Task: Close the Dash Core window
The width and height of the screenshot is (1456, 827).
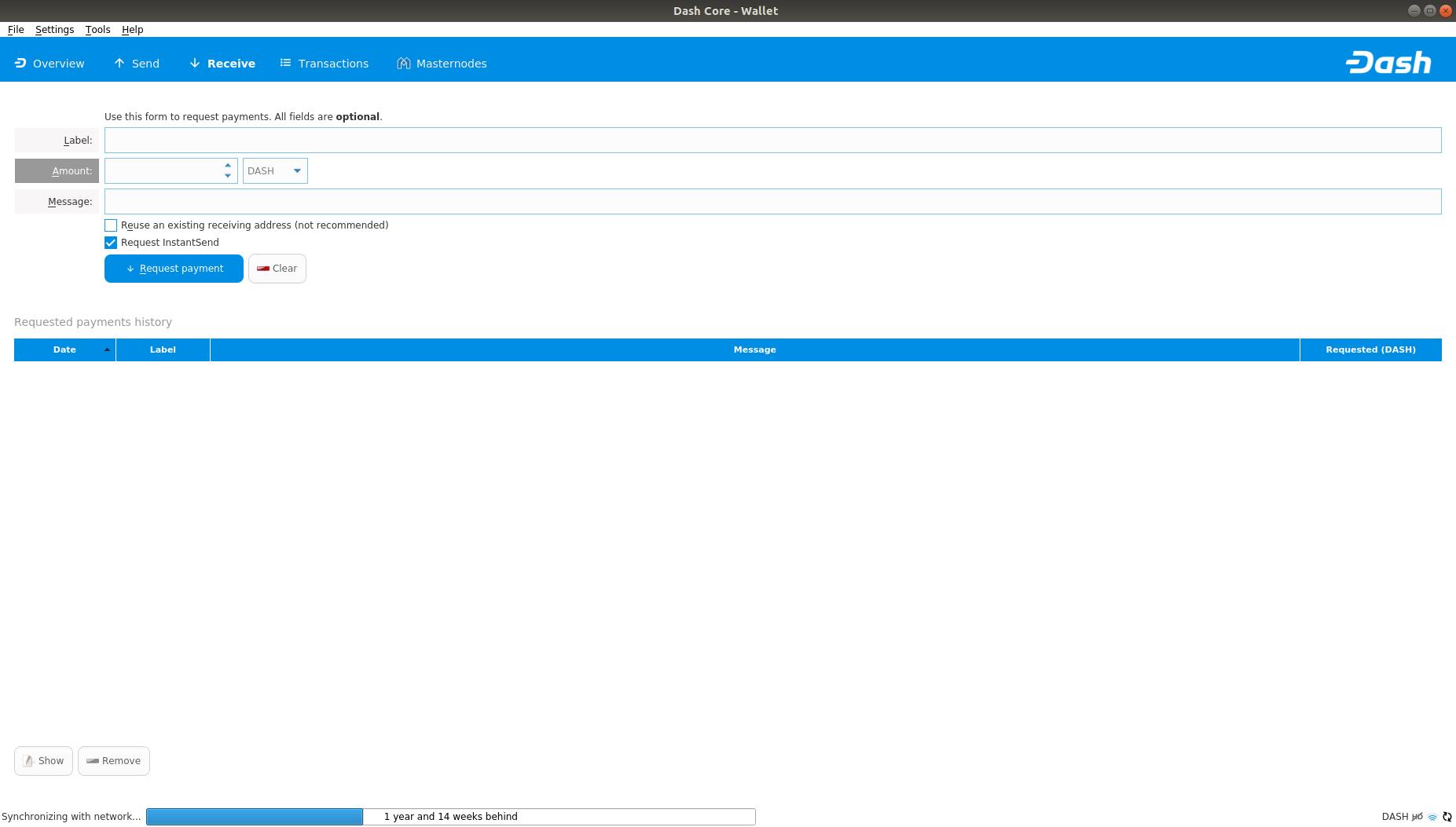Action: tap(1446, 11)
